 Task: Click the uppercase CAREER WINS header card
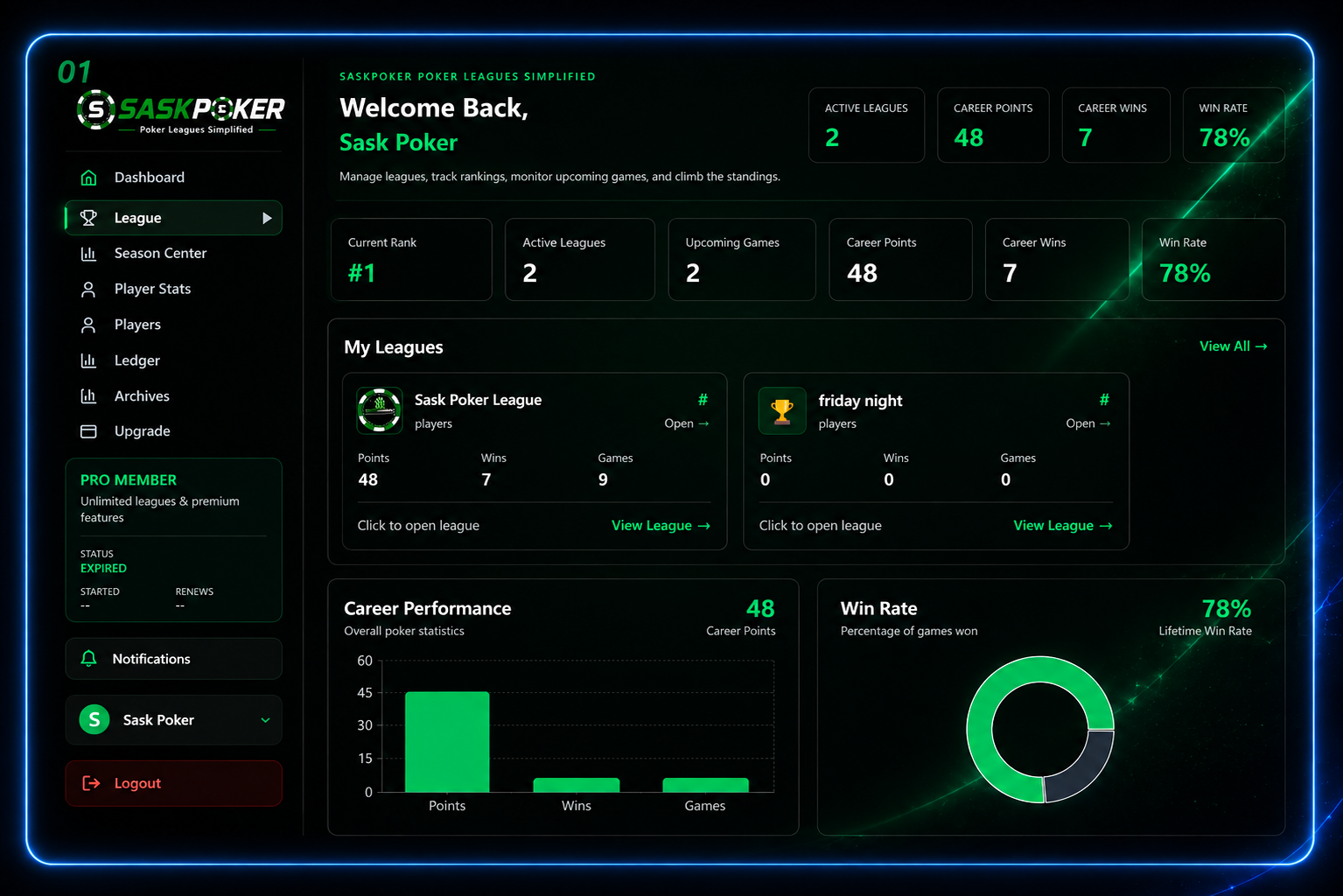[1116, 125]
